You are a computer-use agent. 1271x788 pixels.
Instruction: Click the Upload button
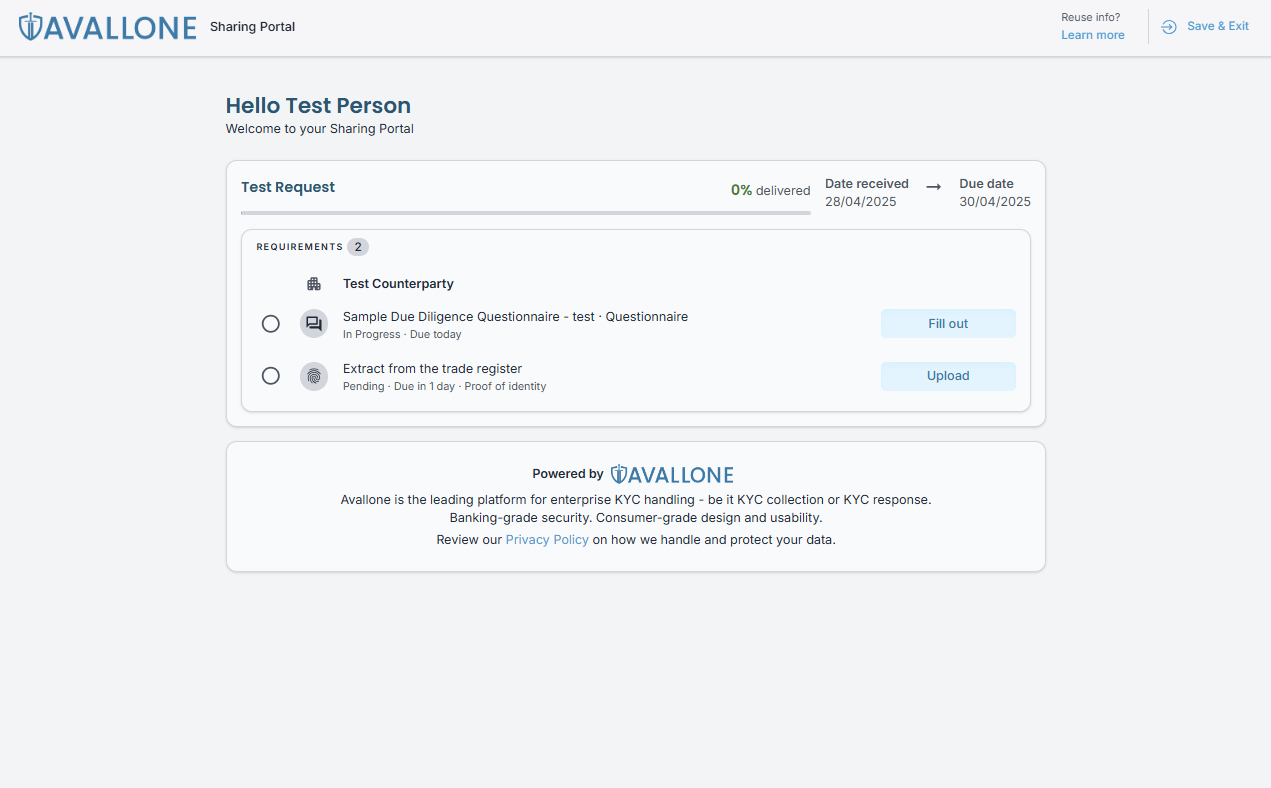948,376
